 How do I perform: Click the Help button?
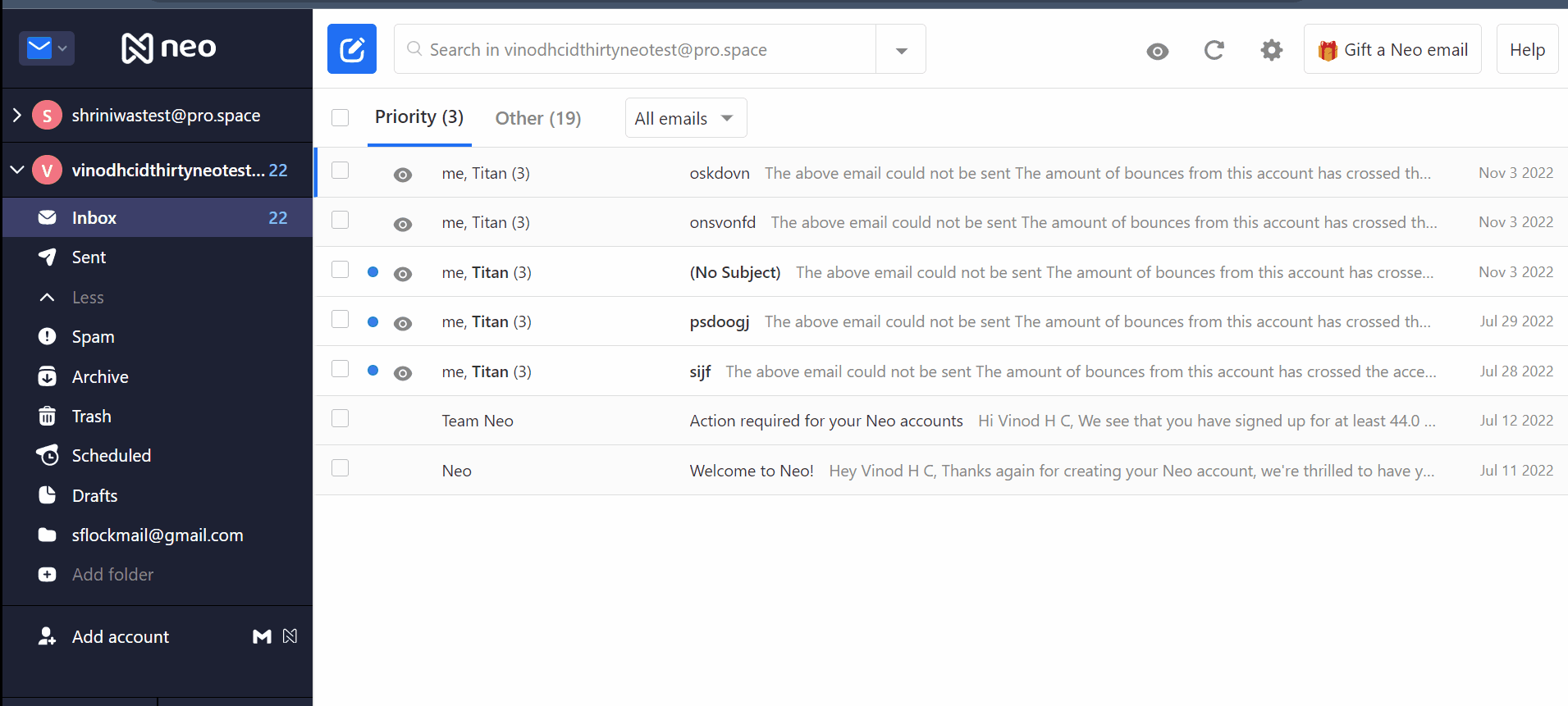click(1527, 50)
